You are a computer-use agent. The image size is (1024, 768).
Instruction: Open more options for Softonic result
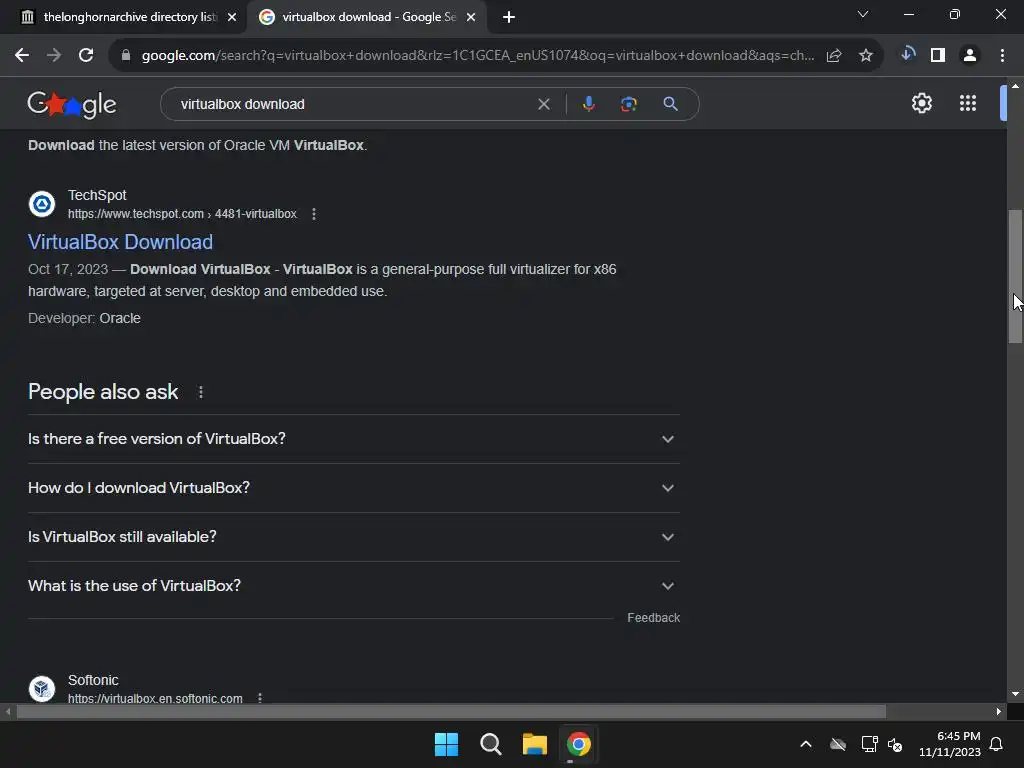[260, 697]
